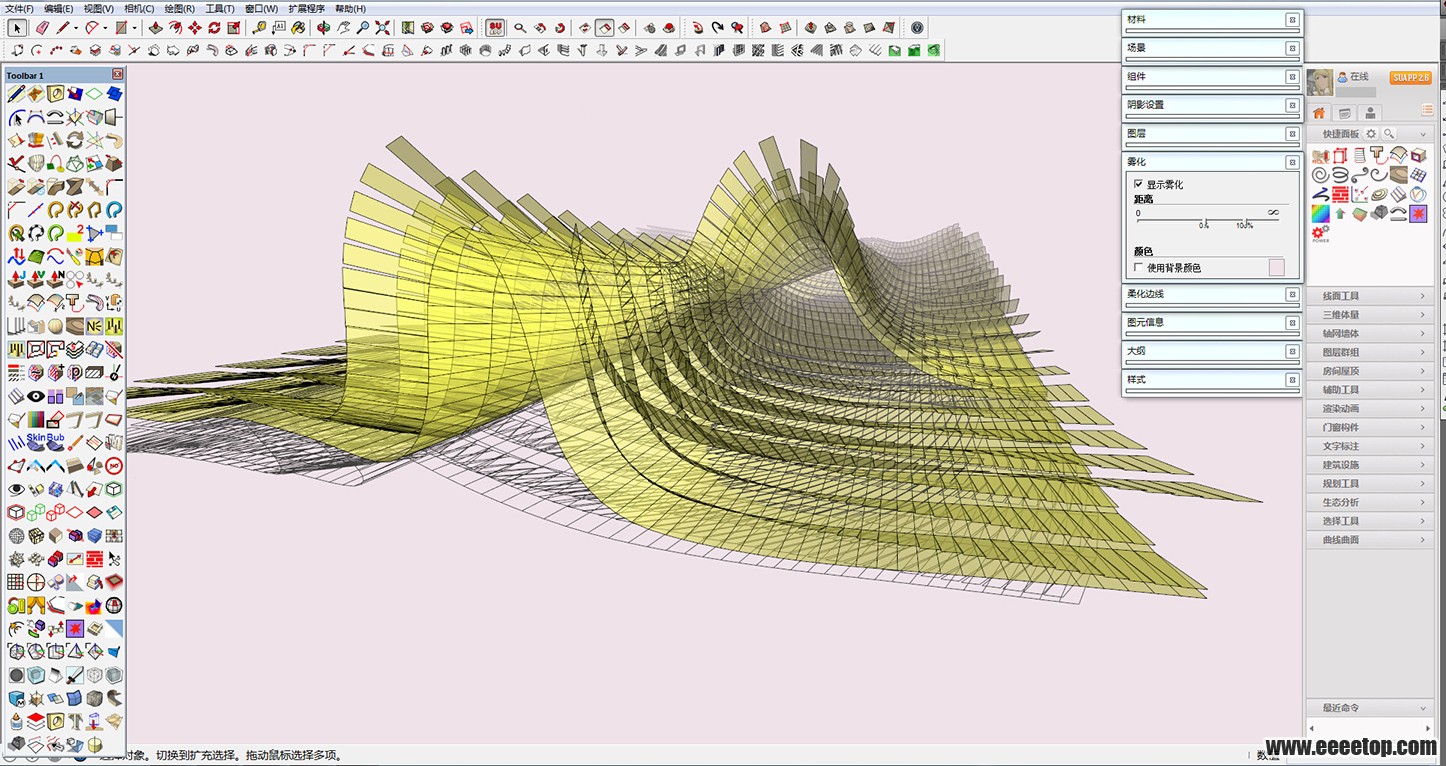Click the quick panel search magnifier

pyautogui.click(x=1389, y=134)
